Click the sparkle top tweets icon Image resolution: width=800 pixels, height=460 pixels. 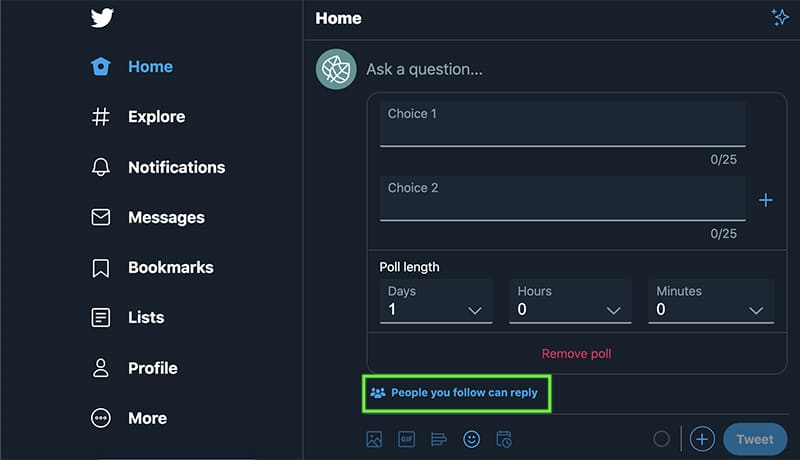pos(780,18)
